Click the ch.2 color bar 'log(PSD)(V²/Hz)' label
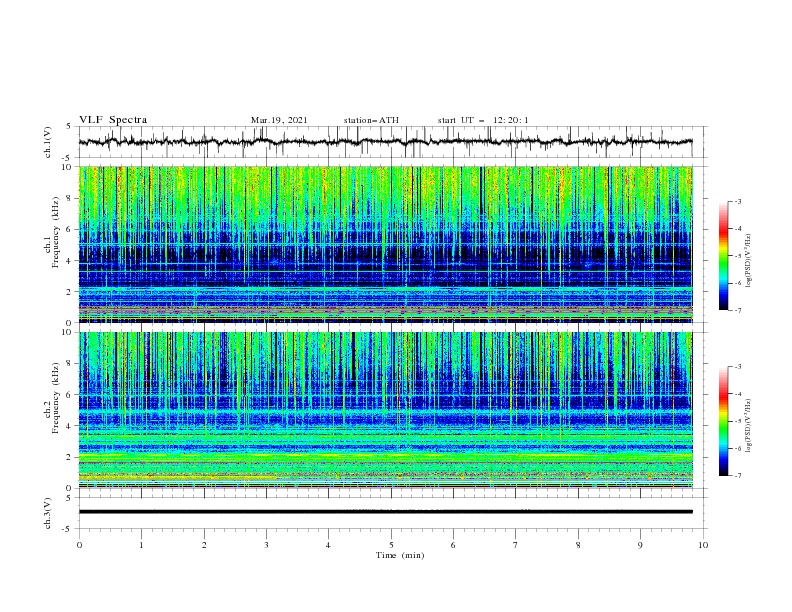This screenshot has height=612, width=792. [x=748, y=425]
